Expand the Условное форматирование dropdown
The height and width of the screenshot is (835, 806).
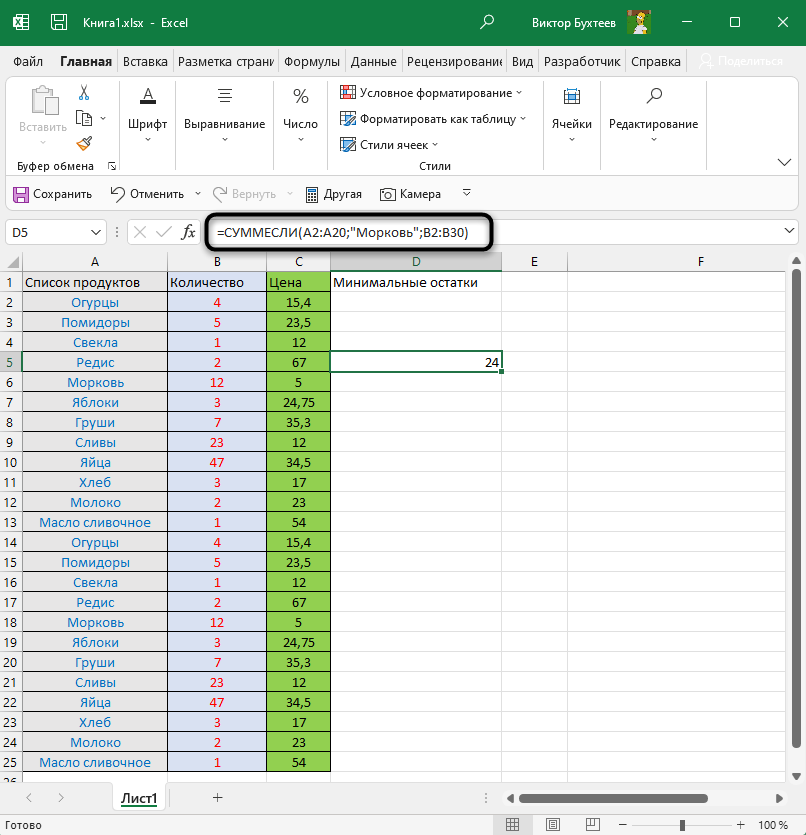click(432, 93)
